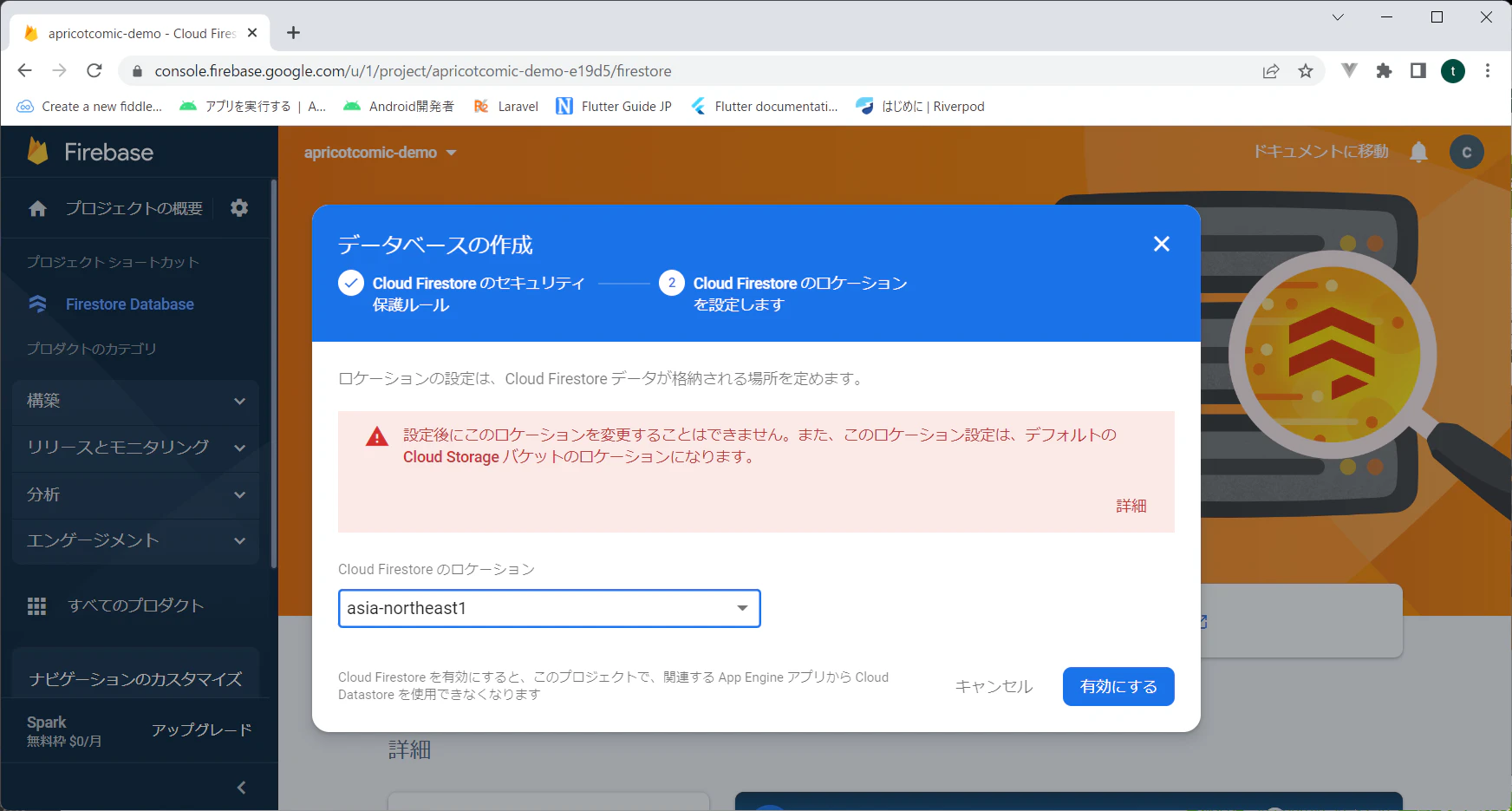Open the notifications bell

tap(1418, 153)
